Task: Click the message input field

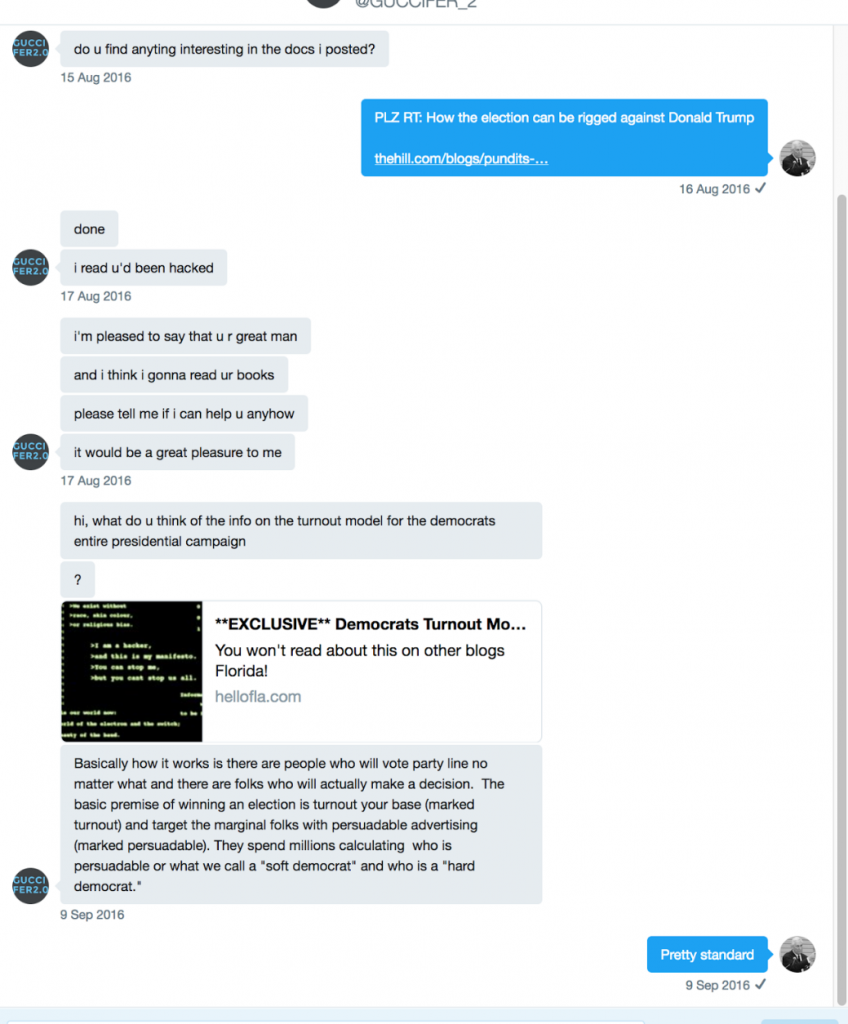Action: point(327,1021)
